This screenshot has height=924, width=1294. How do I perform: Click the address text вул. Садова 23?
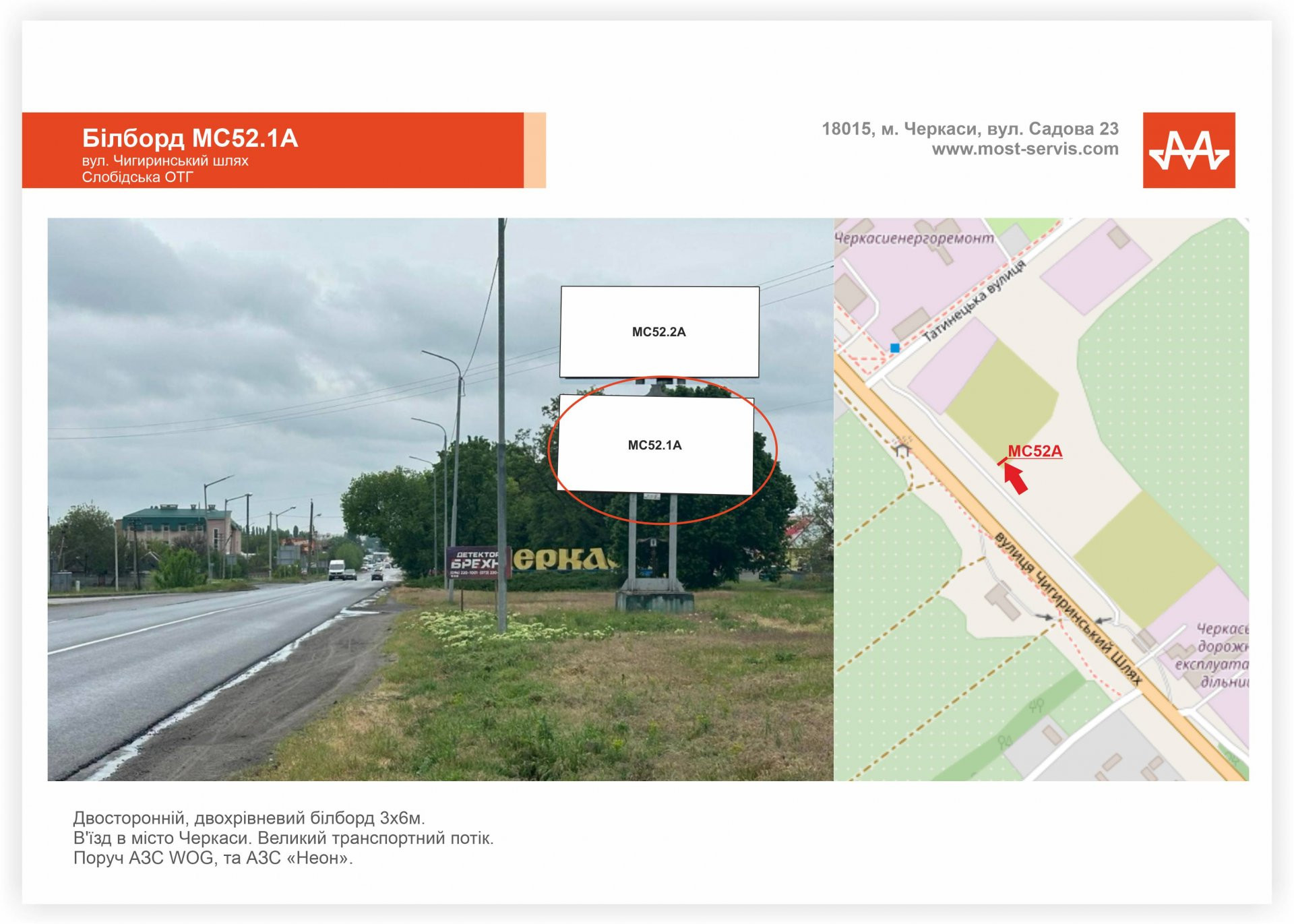coord(1052,129)
